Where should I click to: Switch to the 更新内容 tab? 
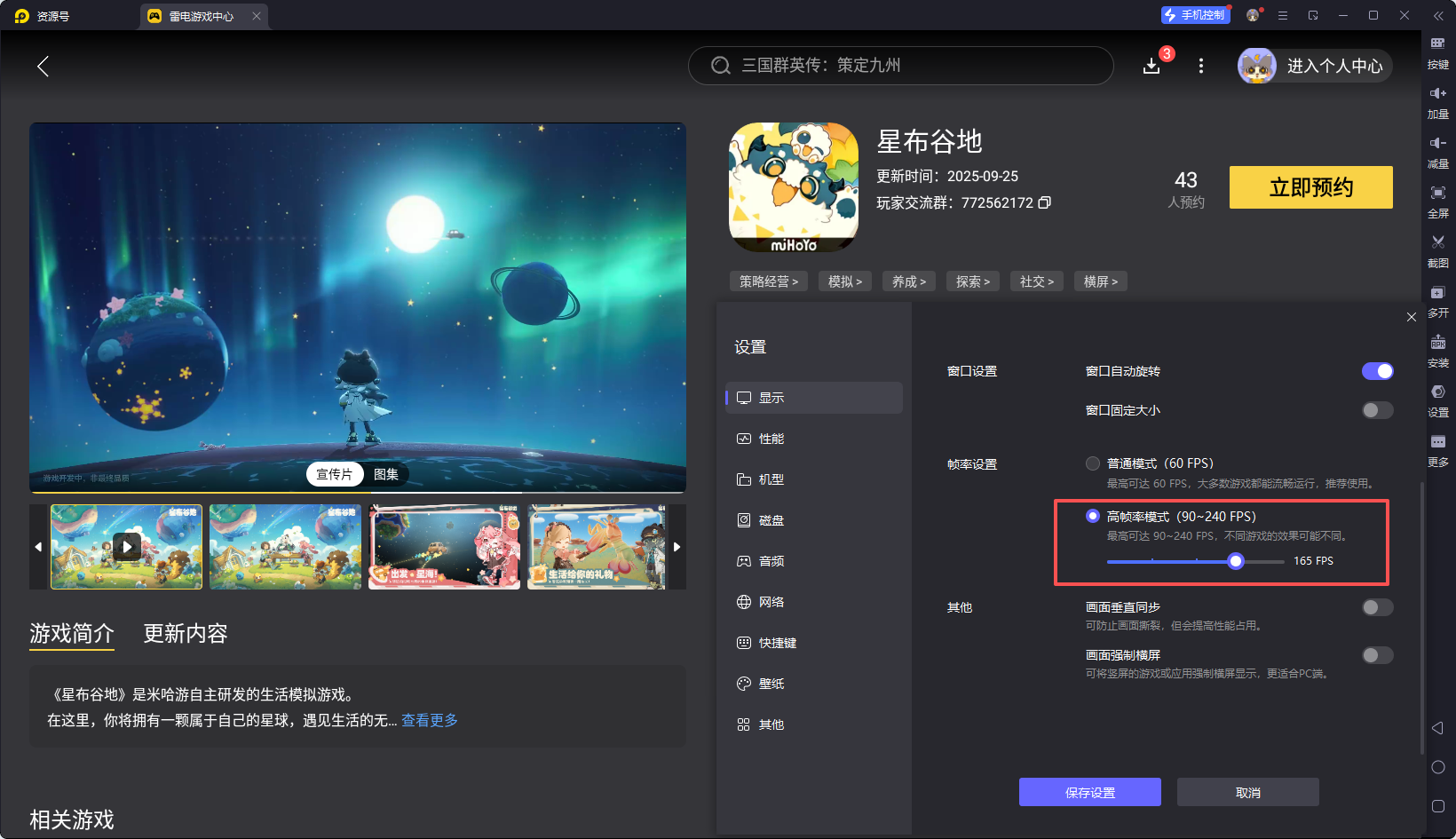point(185,633)
